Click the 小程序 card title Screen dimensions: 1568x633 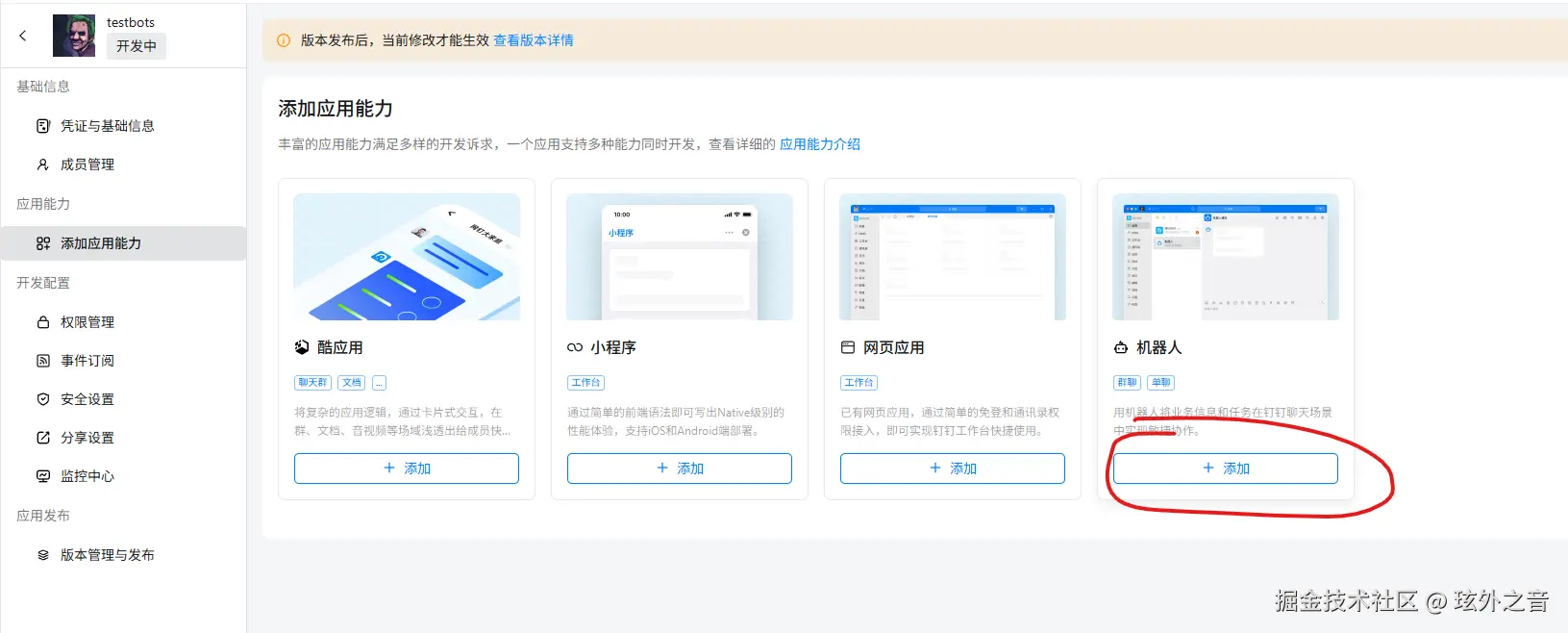tap(613, 347)
